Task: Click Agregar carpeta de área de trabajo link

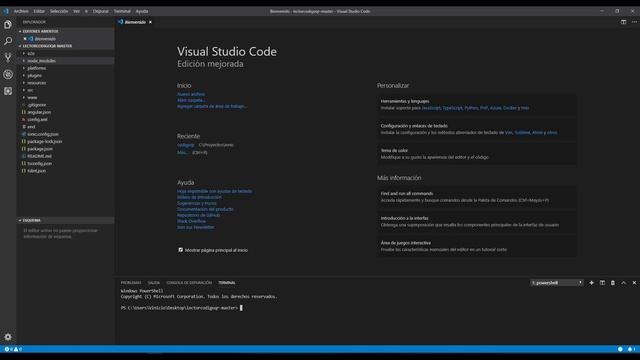Action: click(212, 106)
